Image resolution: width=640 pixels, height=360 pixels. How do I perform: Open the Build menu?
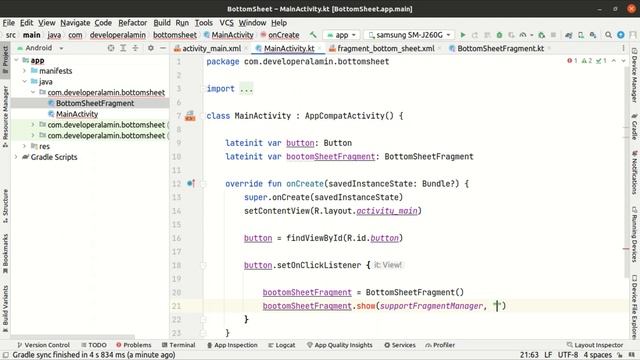162,23
